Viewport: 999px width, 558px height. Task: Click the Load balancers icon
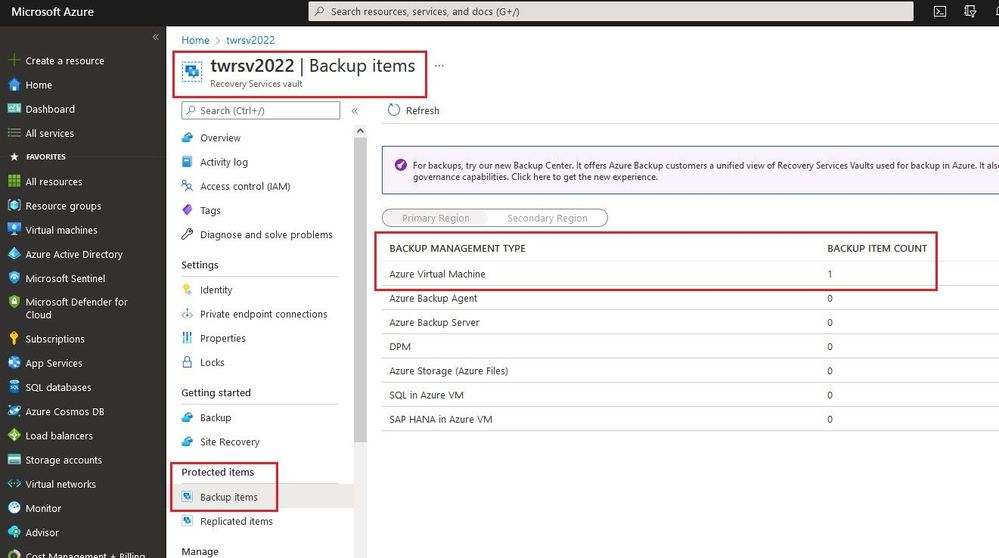pyautogui.click(x=14, y=436)
